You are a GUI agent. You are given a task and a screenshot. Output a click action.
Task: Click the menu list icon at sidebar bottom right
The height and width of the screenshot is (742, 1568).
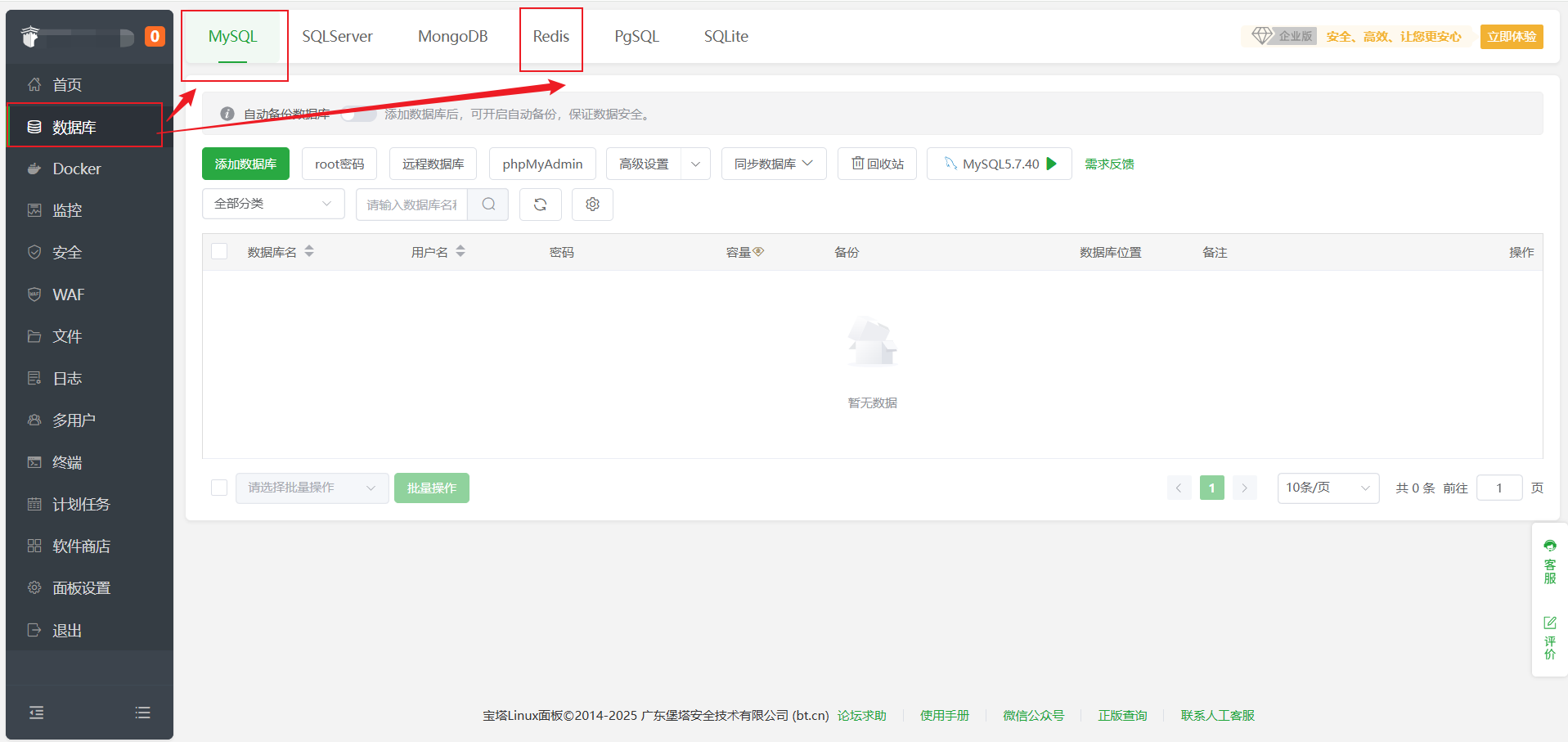pyautogui.click(x=142, y=713)
